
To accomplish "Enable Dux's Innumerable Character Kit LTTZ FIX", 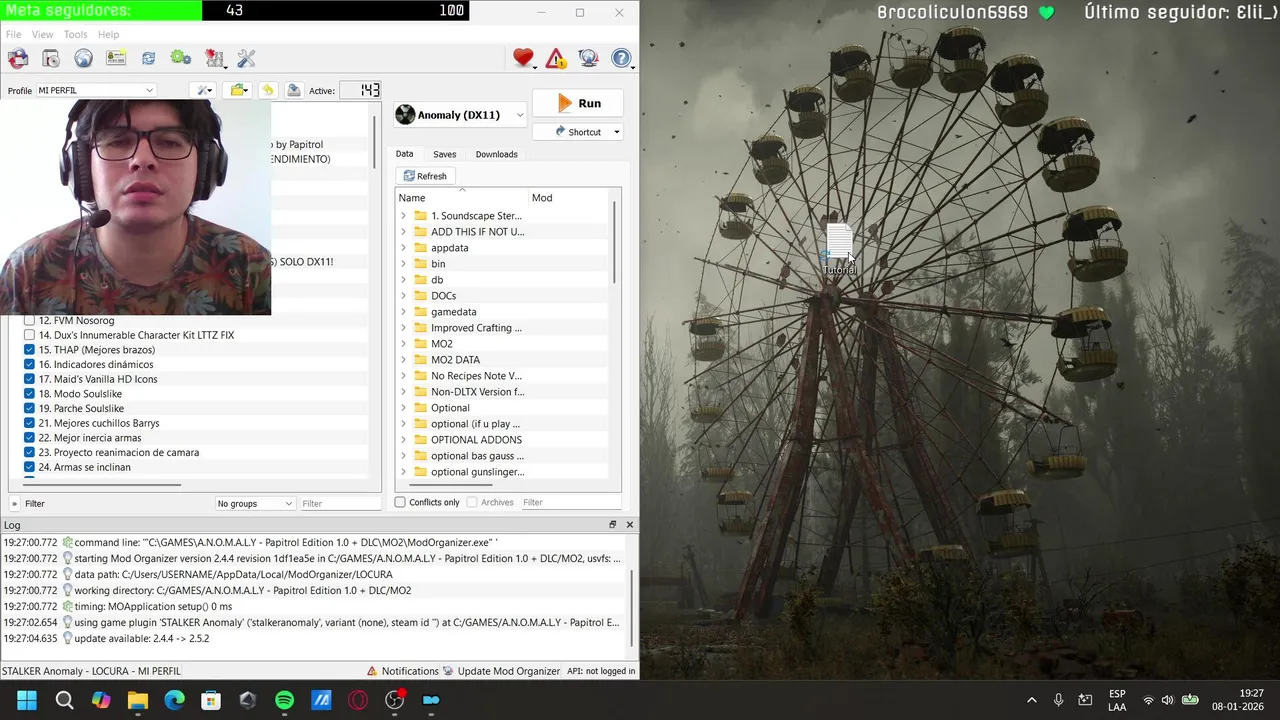I will click(x=29, y=335).
